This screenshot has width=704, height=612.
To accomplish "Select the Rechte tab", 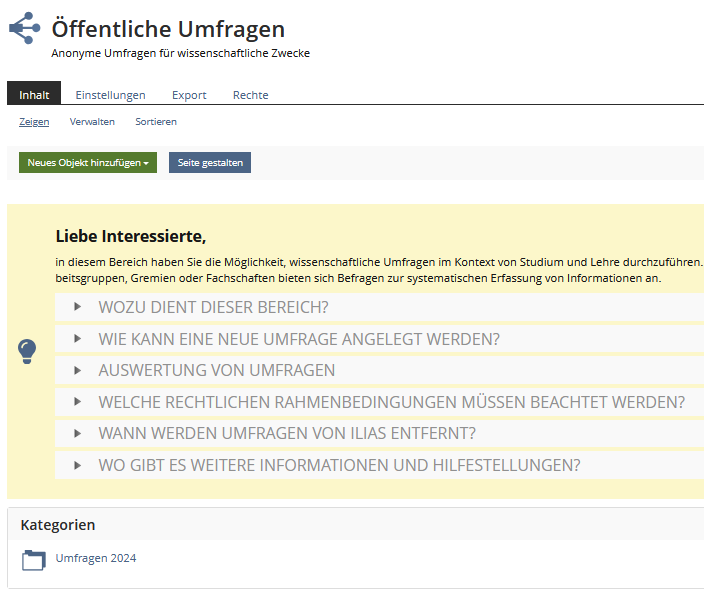I will pos(250,95).
